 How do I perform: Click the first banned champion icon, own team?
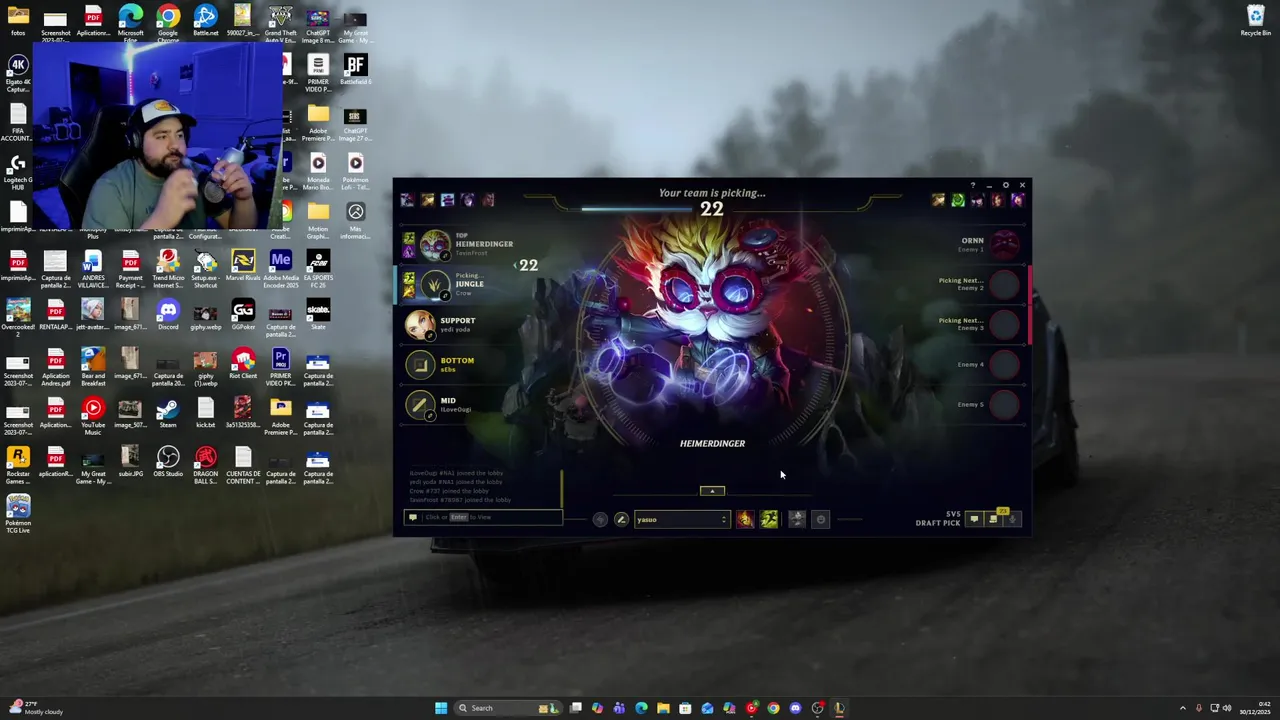(407, 200)
